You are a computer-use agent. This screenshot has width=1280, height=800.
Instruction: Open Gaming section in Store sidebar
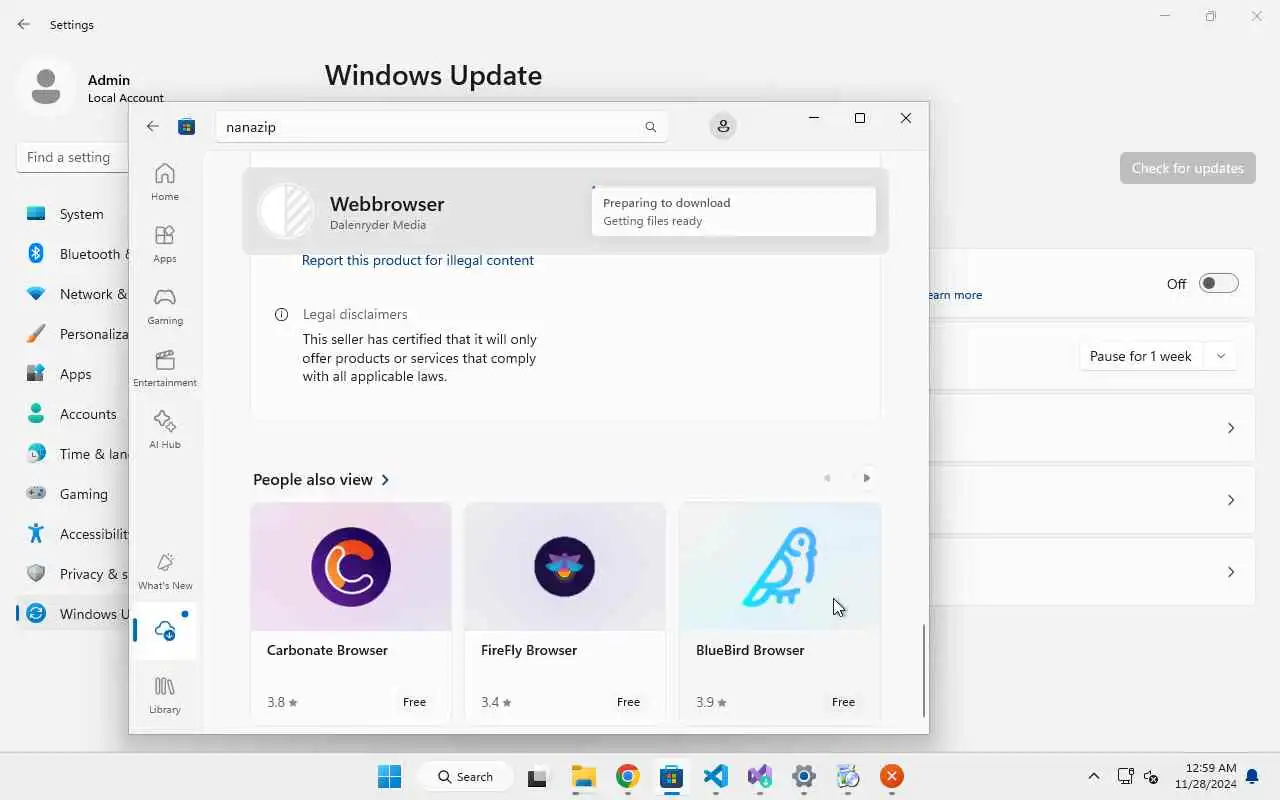click(165, 306)
